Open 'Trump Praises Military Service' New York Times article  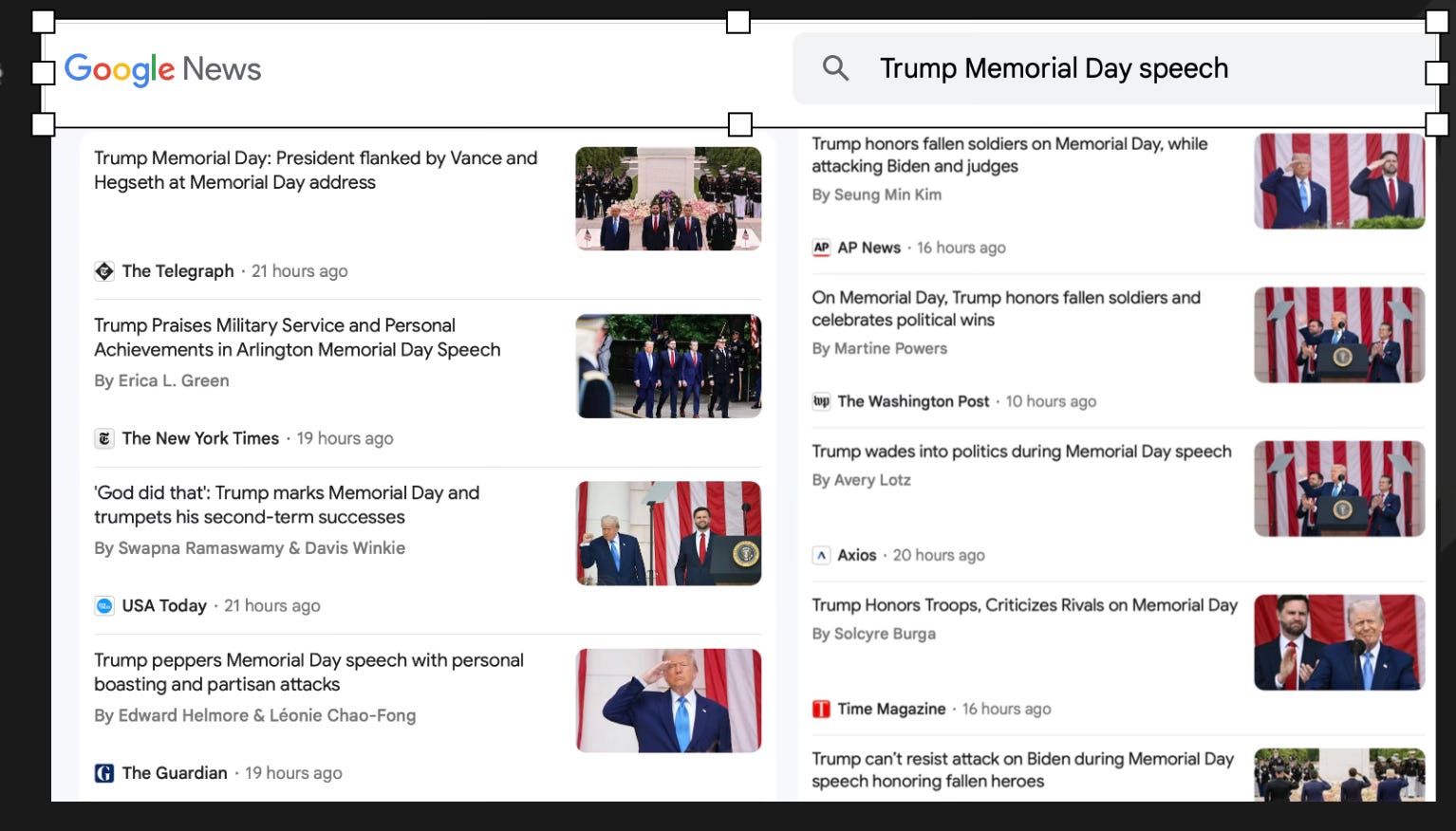tap(297, 338)
